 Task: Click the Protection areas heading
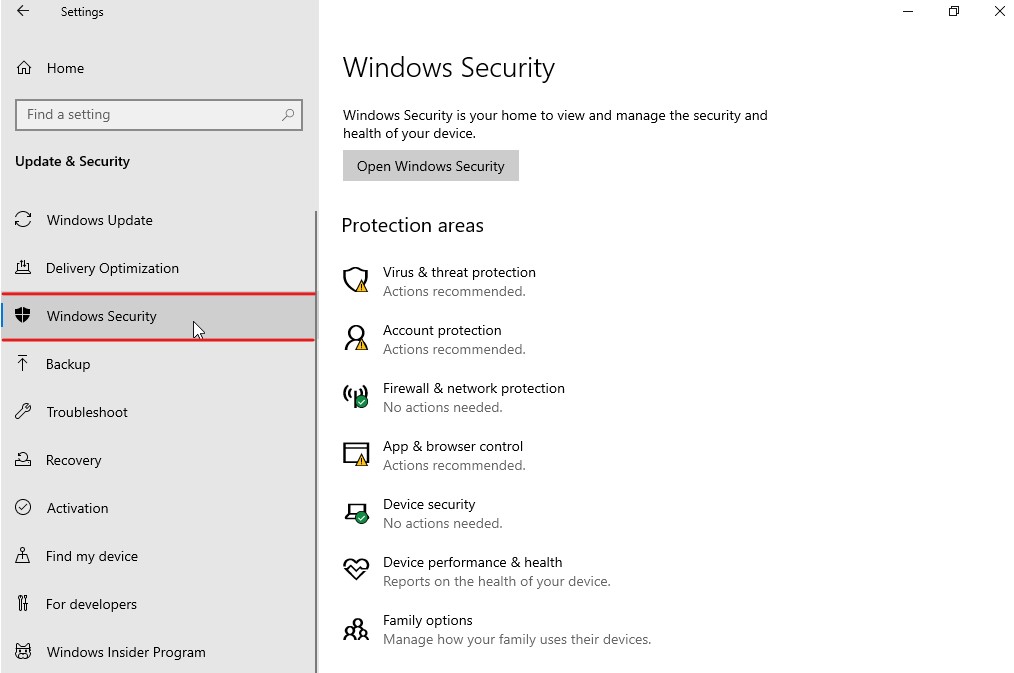tap(413, 225)
